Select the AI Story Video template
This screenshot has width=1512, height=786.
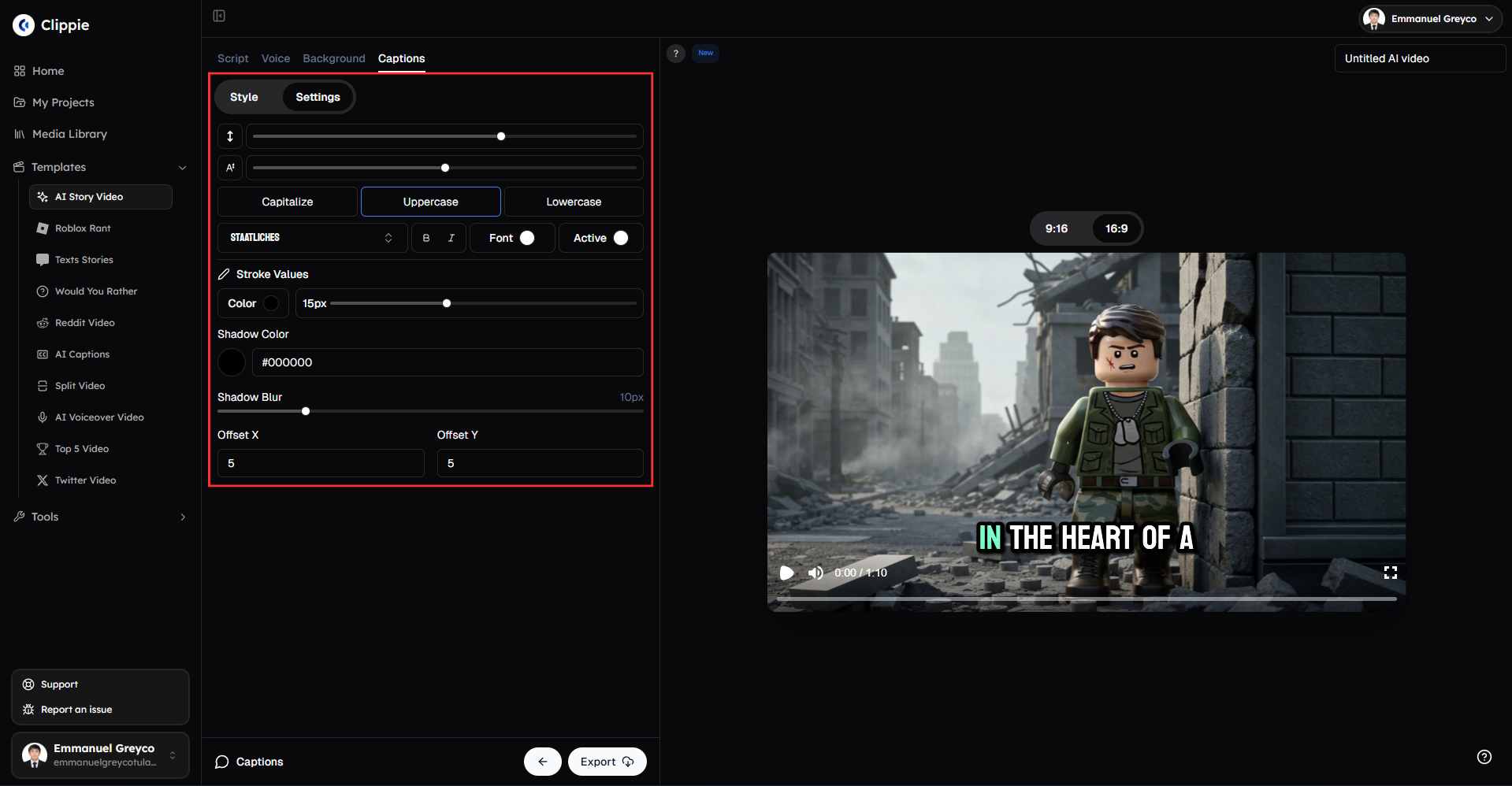[101, 197]
